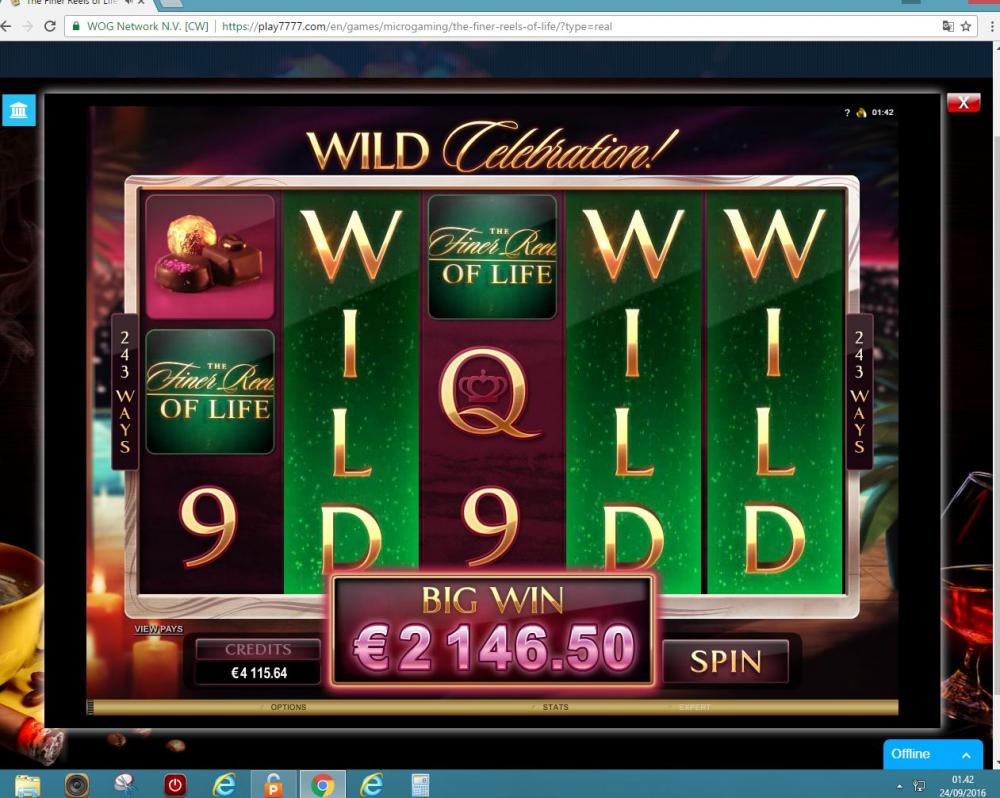
Task: Click the browser address bar URL
Action: 417,26
